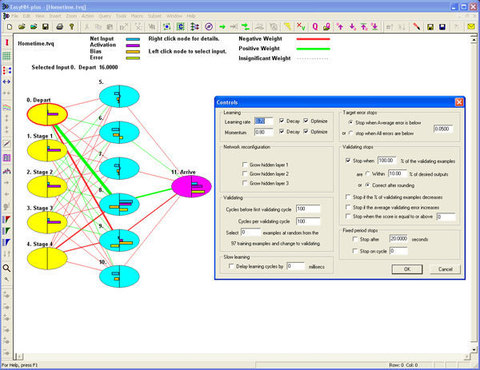Enable Delay learning cycles by checkbox

[x=231, y=266]
